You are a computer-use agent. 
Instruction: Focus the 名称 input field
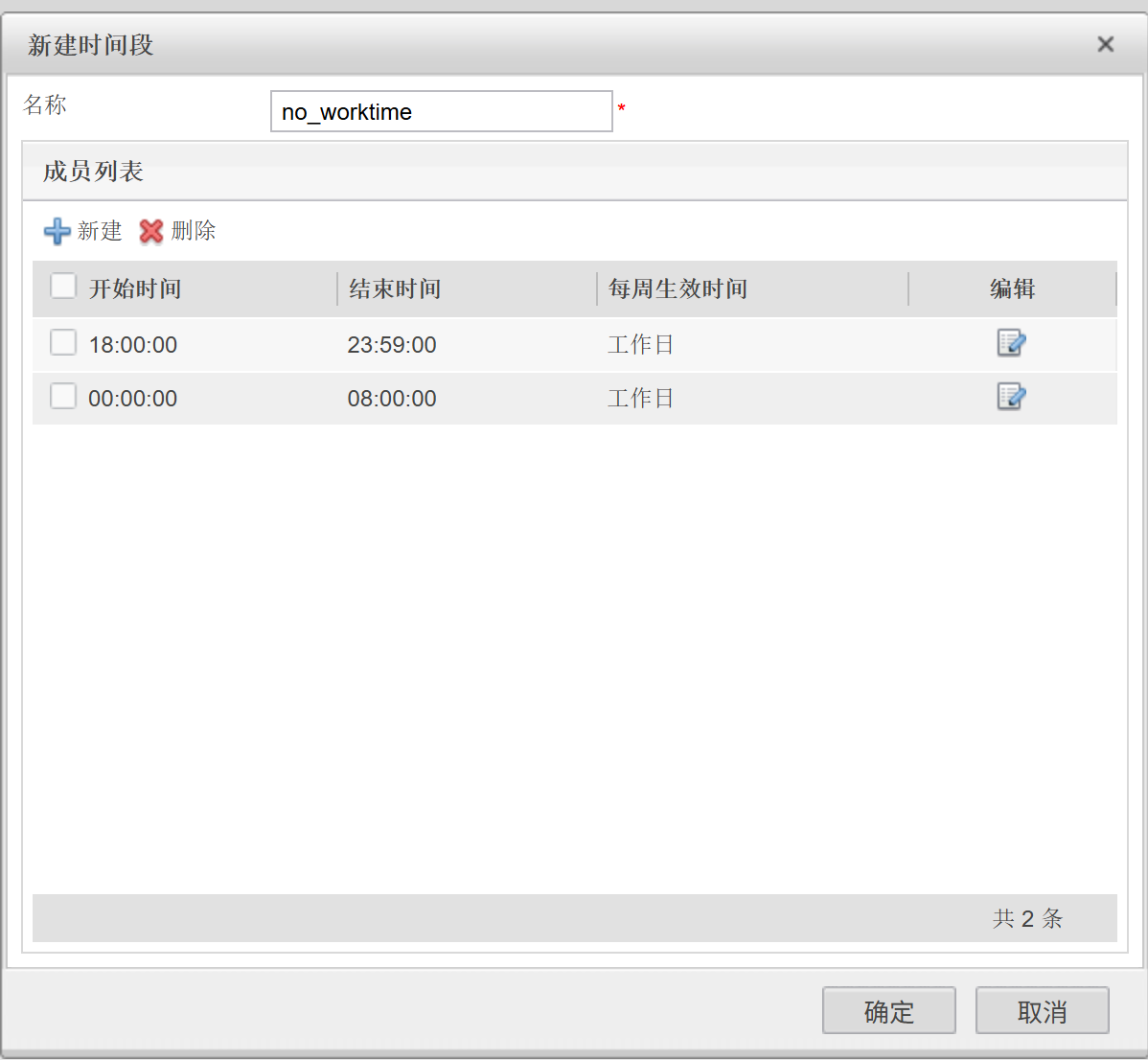[442, 111]
